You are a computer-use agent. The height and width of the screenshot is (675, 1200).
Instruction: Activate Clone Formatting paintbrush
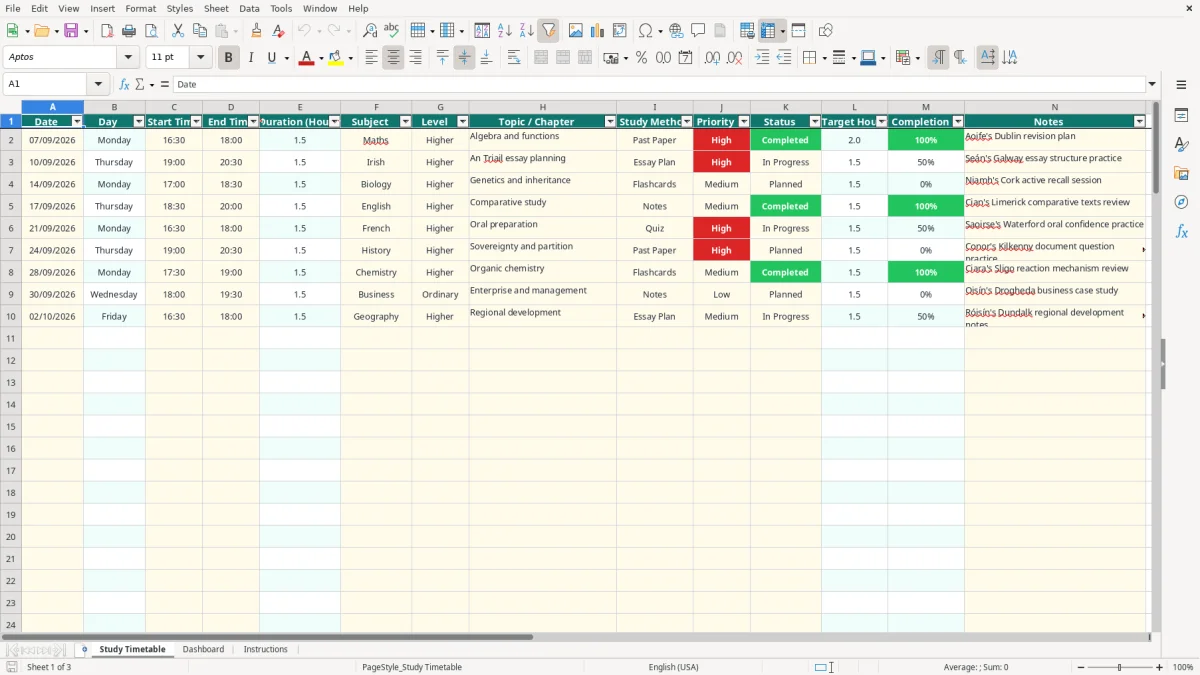257,31
